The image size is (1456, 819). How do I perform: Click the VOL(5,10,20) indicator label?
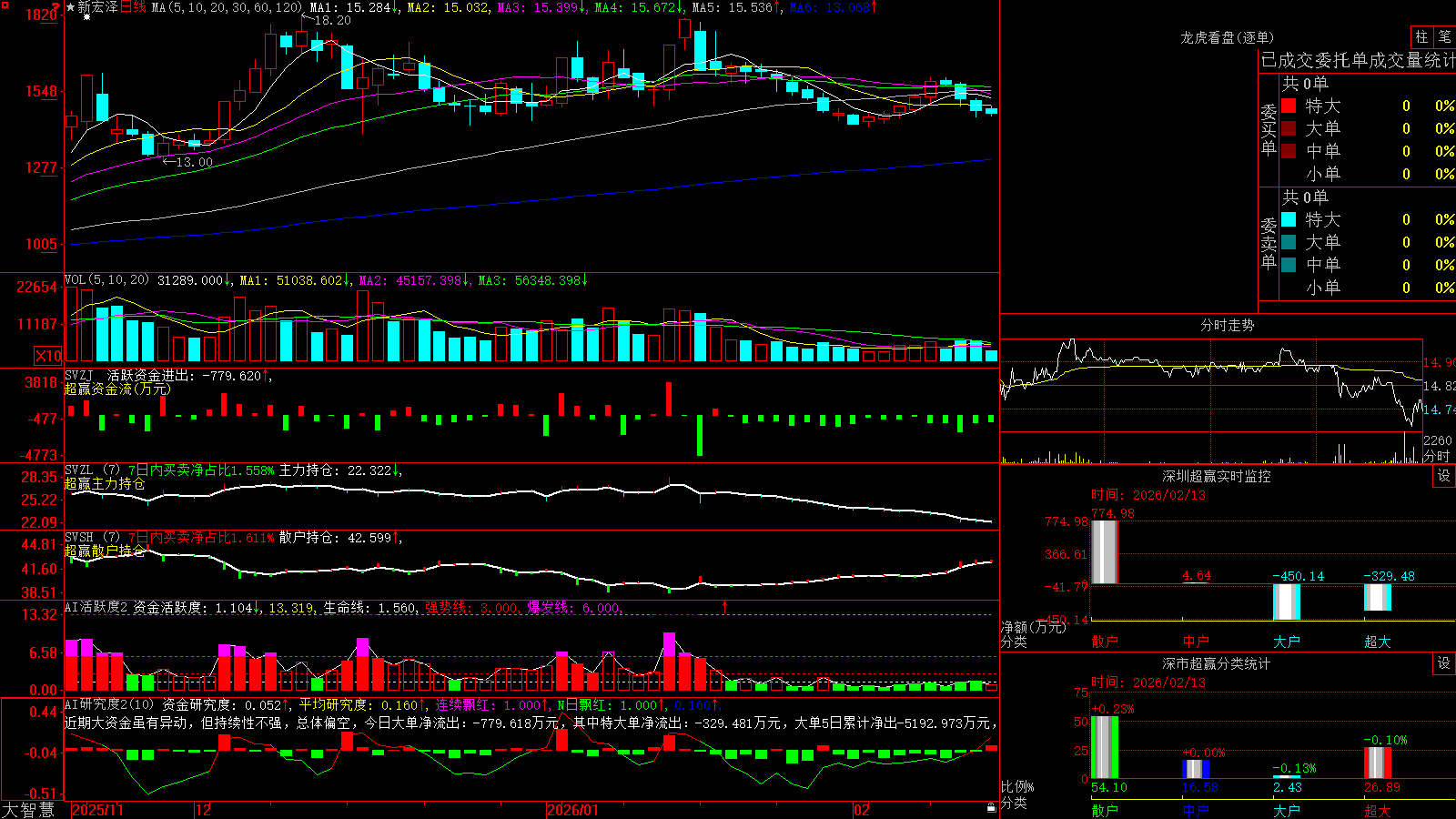pyautogui.click(x=106, y=280)
